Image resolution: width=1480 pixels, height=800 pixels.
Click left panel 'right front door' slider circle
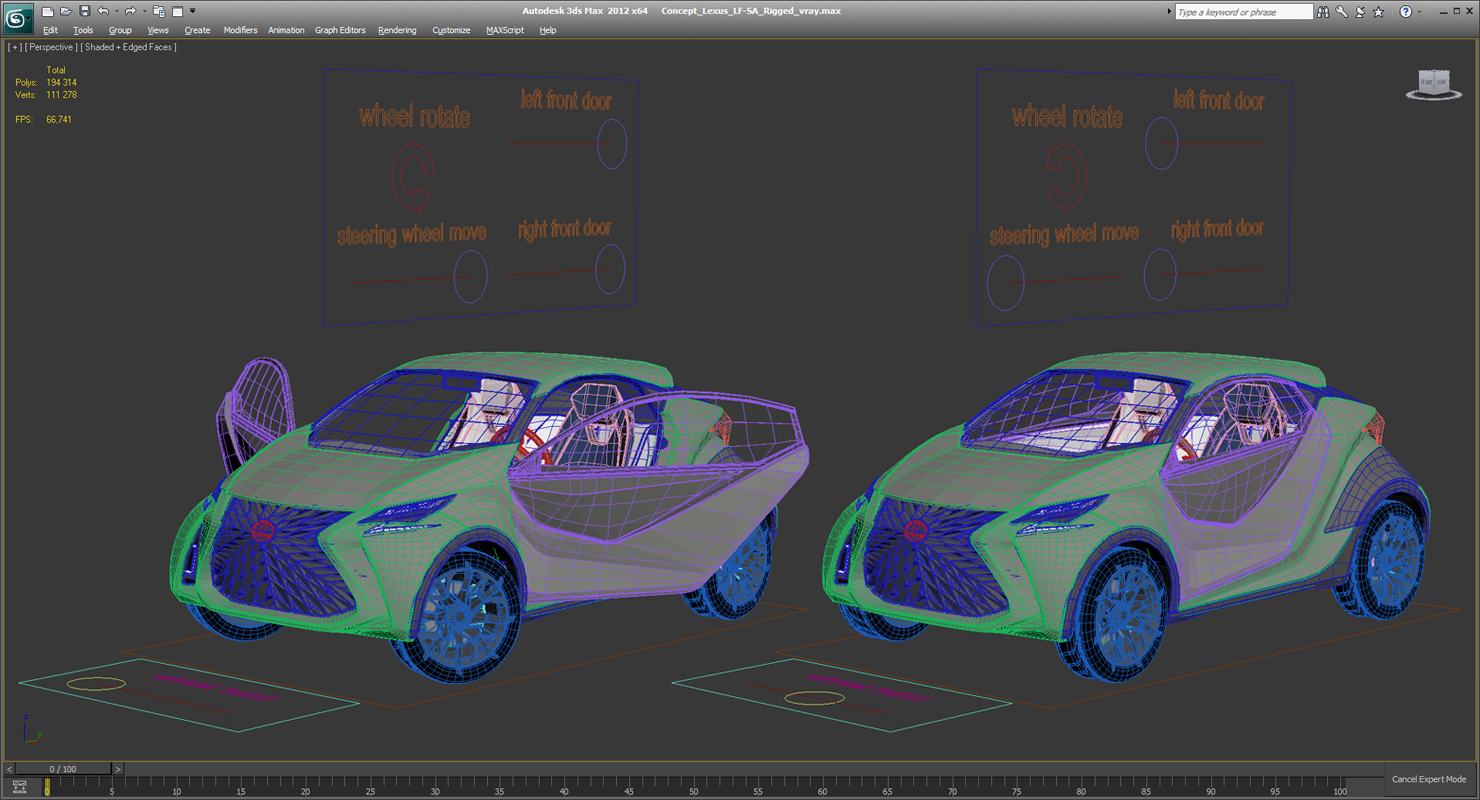(x=610, y=269)
